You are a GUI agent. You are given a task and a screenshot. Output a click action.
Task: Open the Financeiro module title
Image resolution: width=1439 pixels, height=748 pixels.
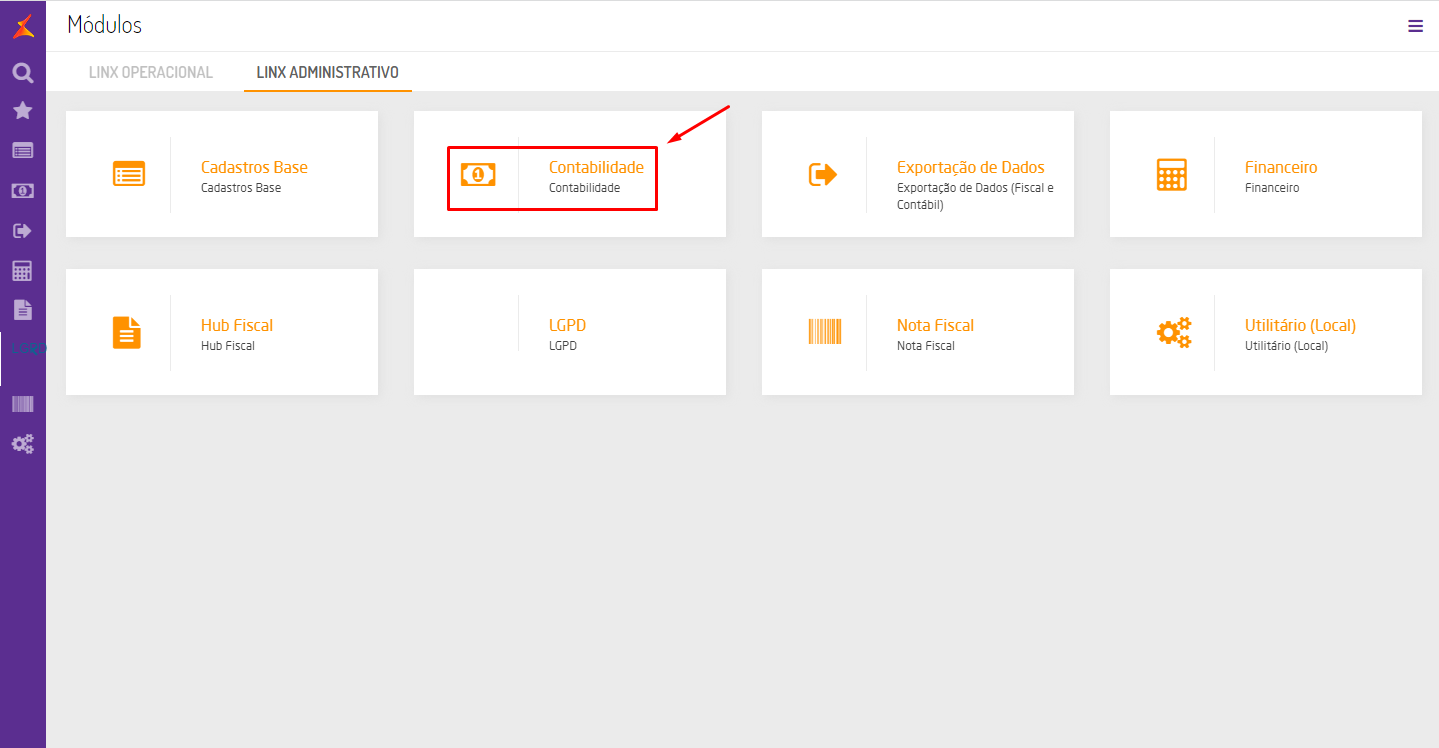pos(1281,167)
